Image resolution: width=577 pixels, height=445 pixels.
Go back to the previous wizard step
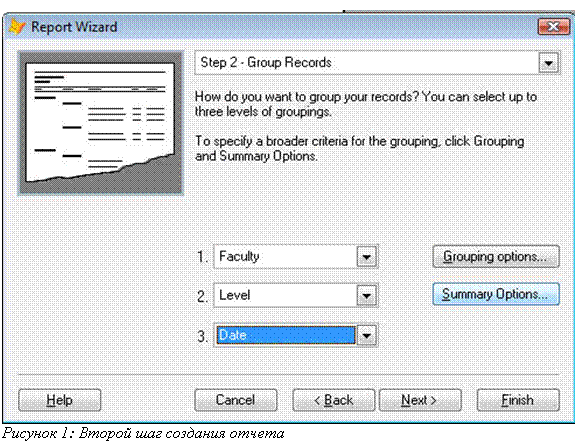[x=334, y=400]
